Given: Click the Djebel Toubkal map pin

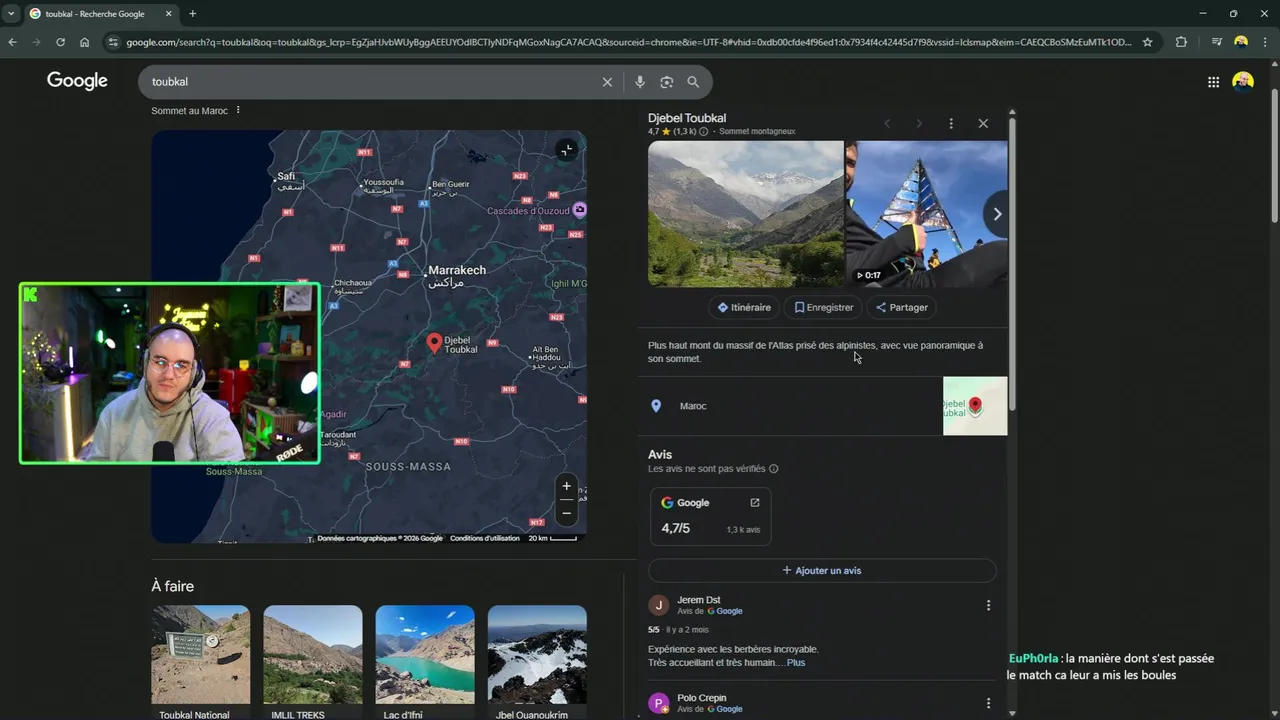Looking at the screenshot, I should point(434,343).
